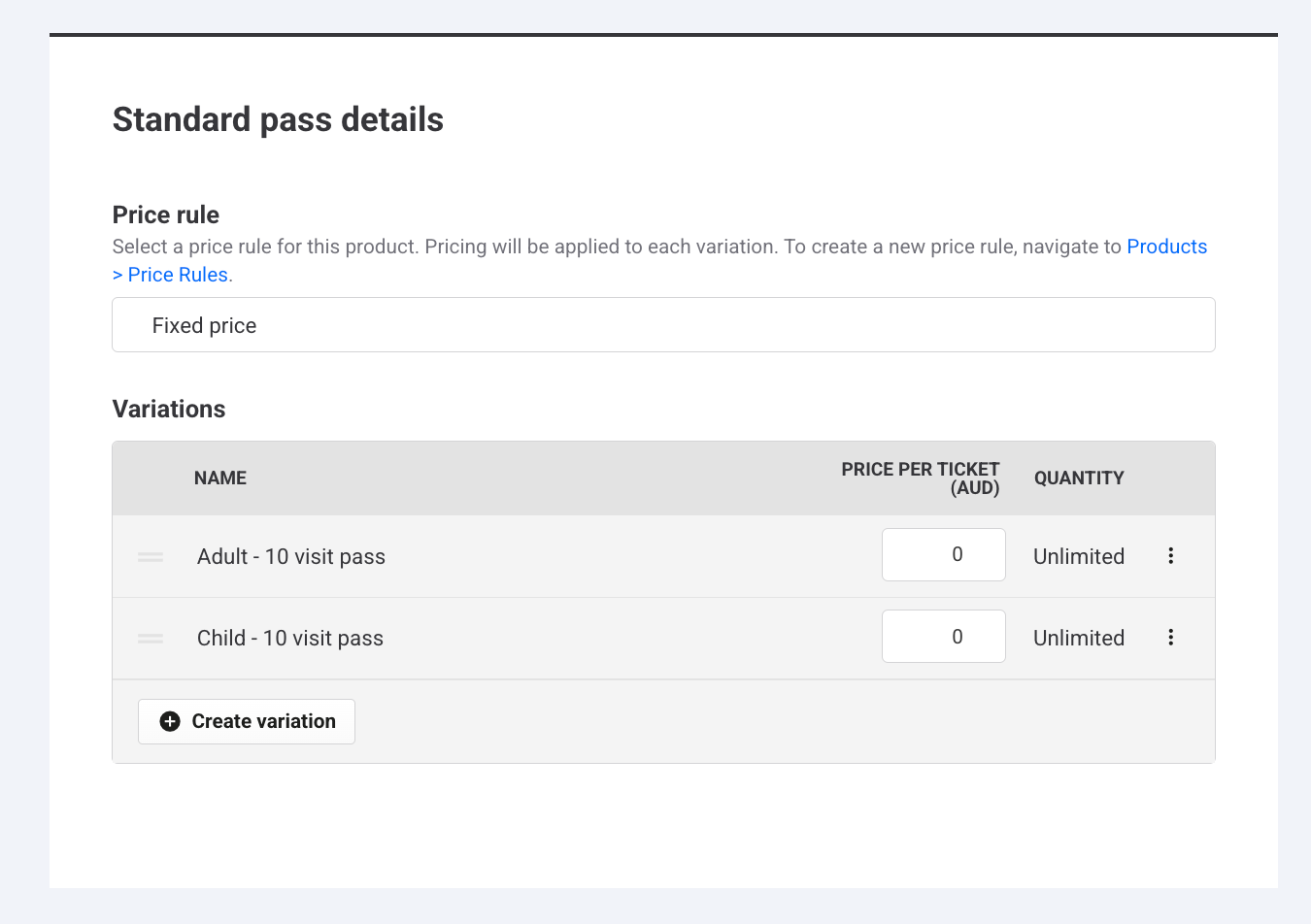Click the Child pass row drag handle

151,639
